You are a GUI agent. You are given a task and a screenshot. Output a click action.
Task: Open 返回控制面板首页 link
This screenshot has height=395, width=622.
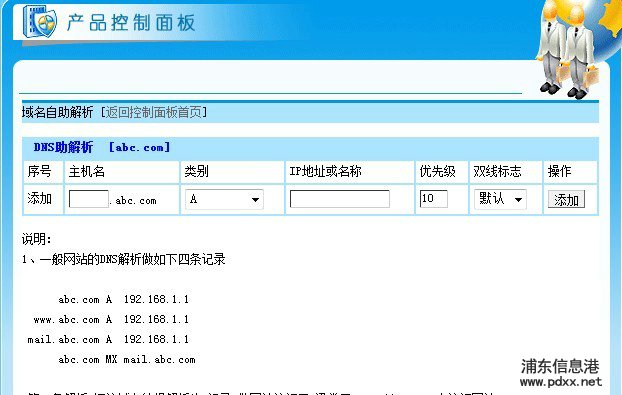point(154,112)
